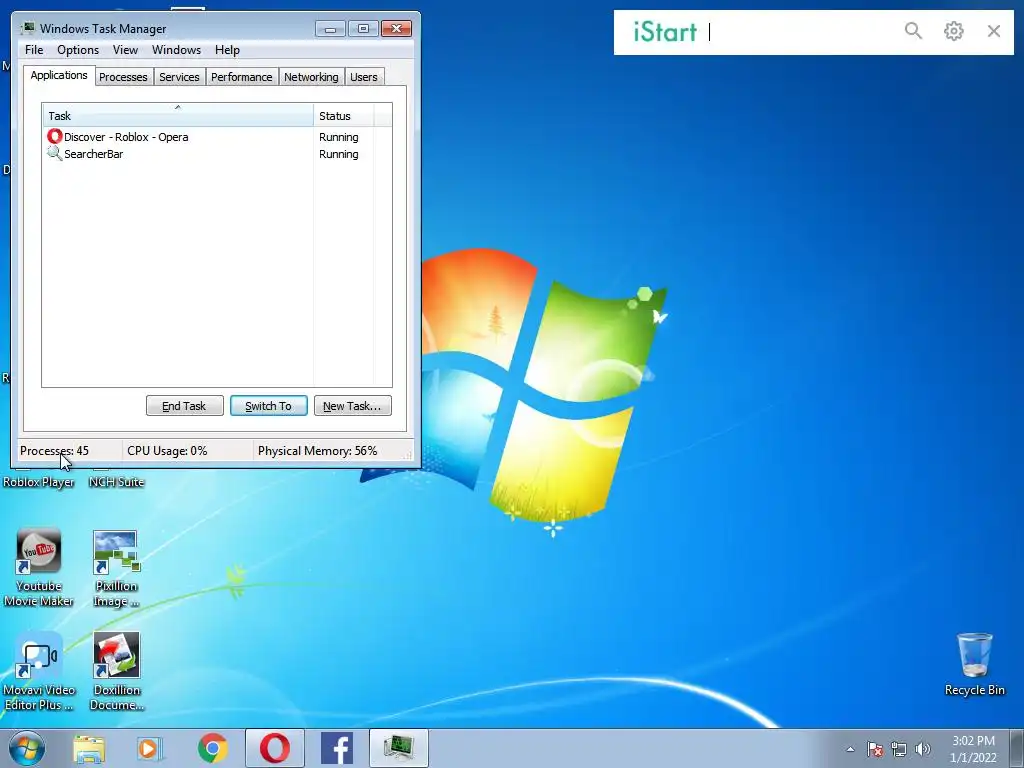Click Running status of SearcherBar task
1024x768 pixels.
(x=338, y=154)
